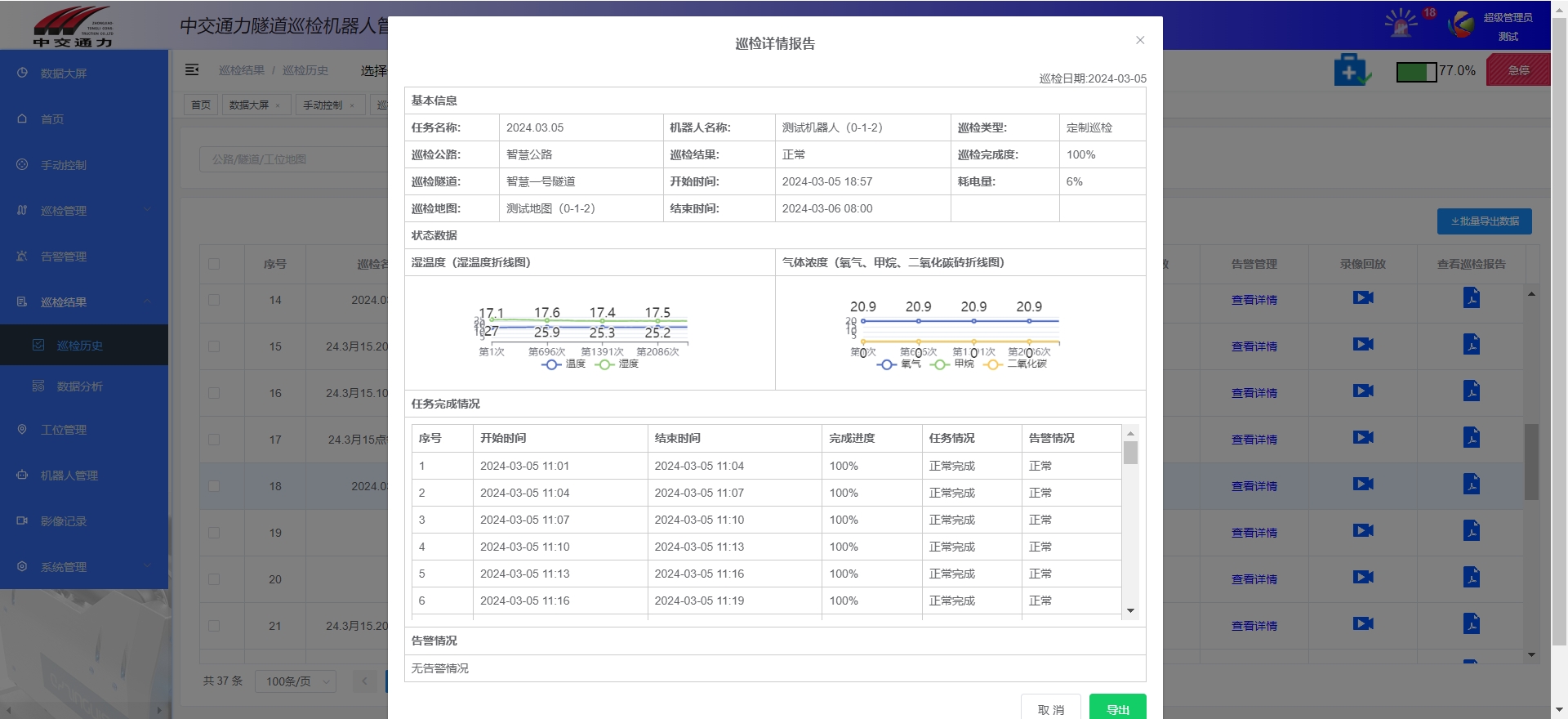The width and height of the screenshot is (1568, 719).
Task: Open PDF inspection report for row 21
Action: click(1472, 623)
